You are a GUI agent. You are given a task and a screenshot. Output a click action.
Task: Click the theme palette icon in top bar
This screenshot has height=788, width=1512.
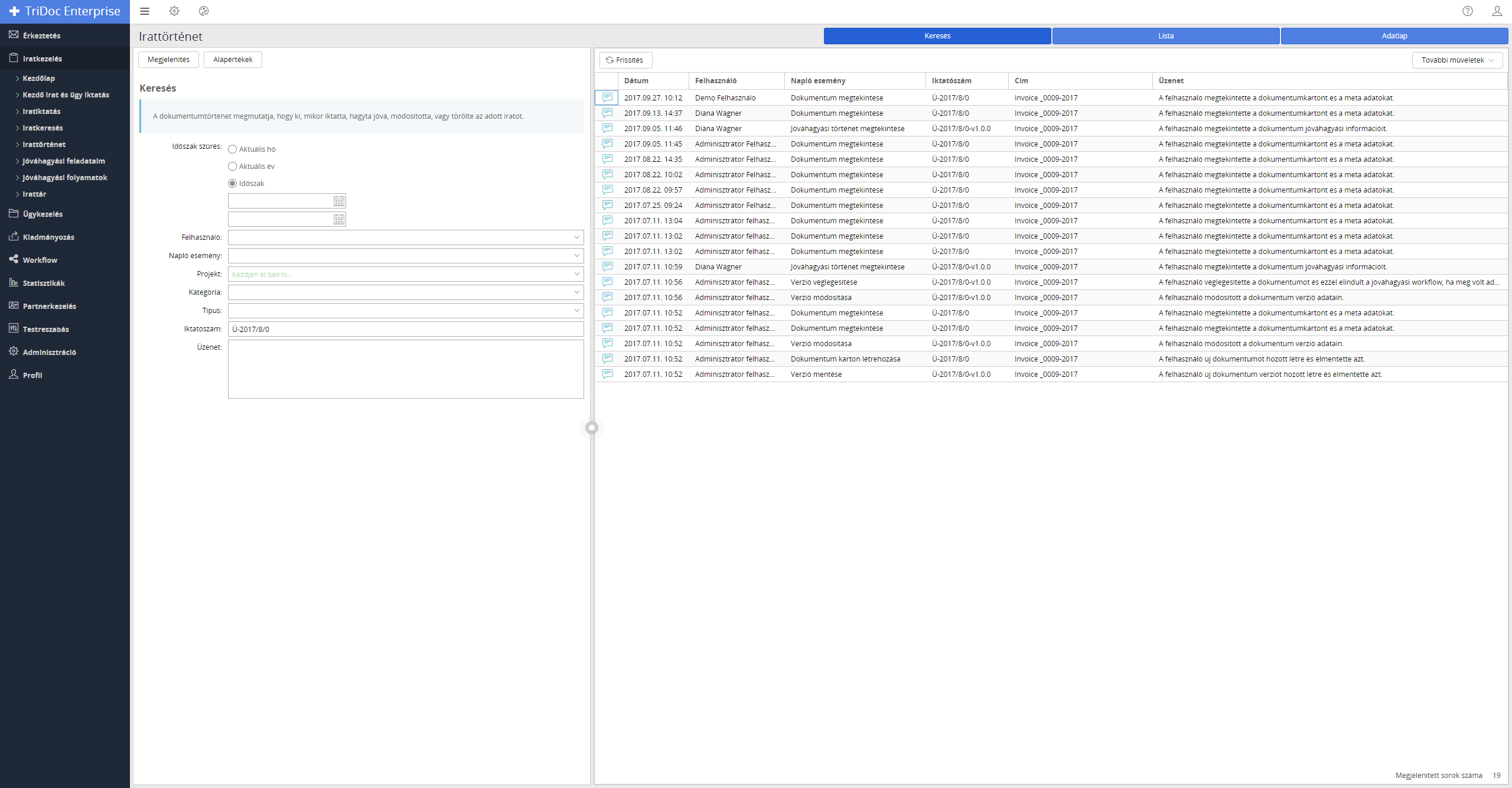pyautogui.click(x=204, y=11)
